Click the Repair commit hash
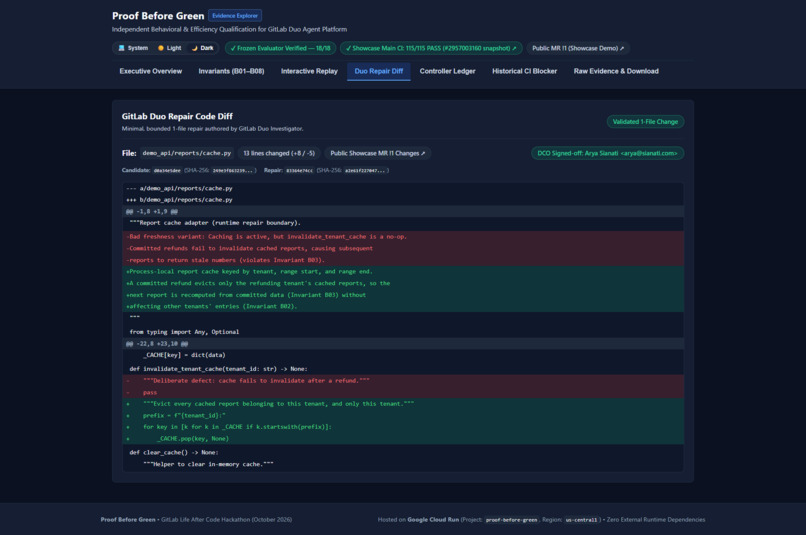This screenshot has width=806, height=535. point(299,171)
